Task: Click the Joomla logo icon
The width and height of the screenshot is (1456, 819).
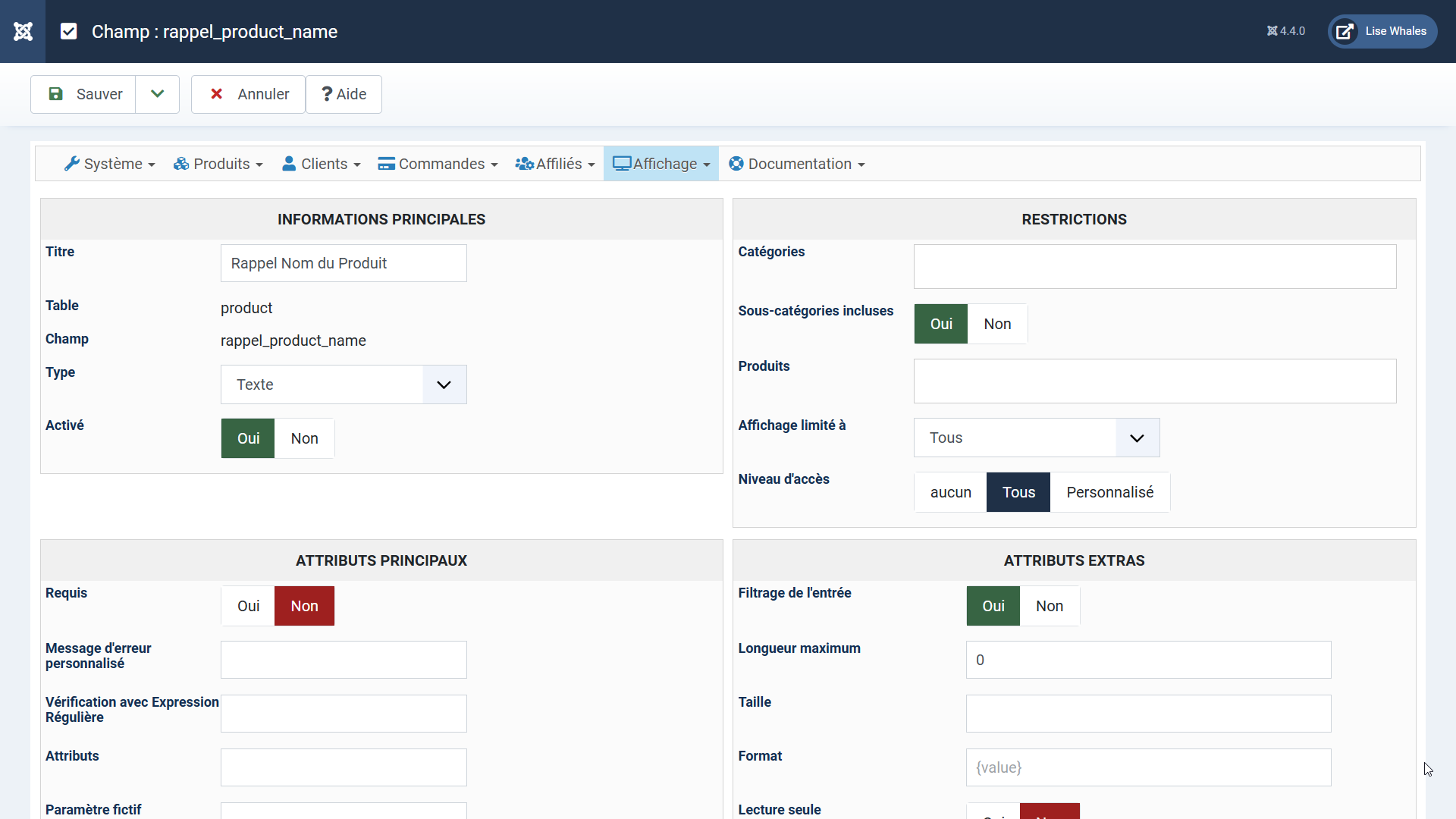Action: [x=23, y=31]
